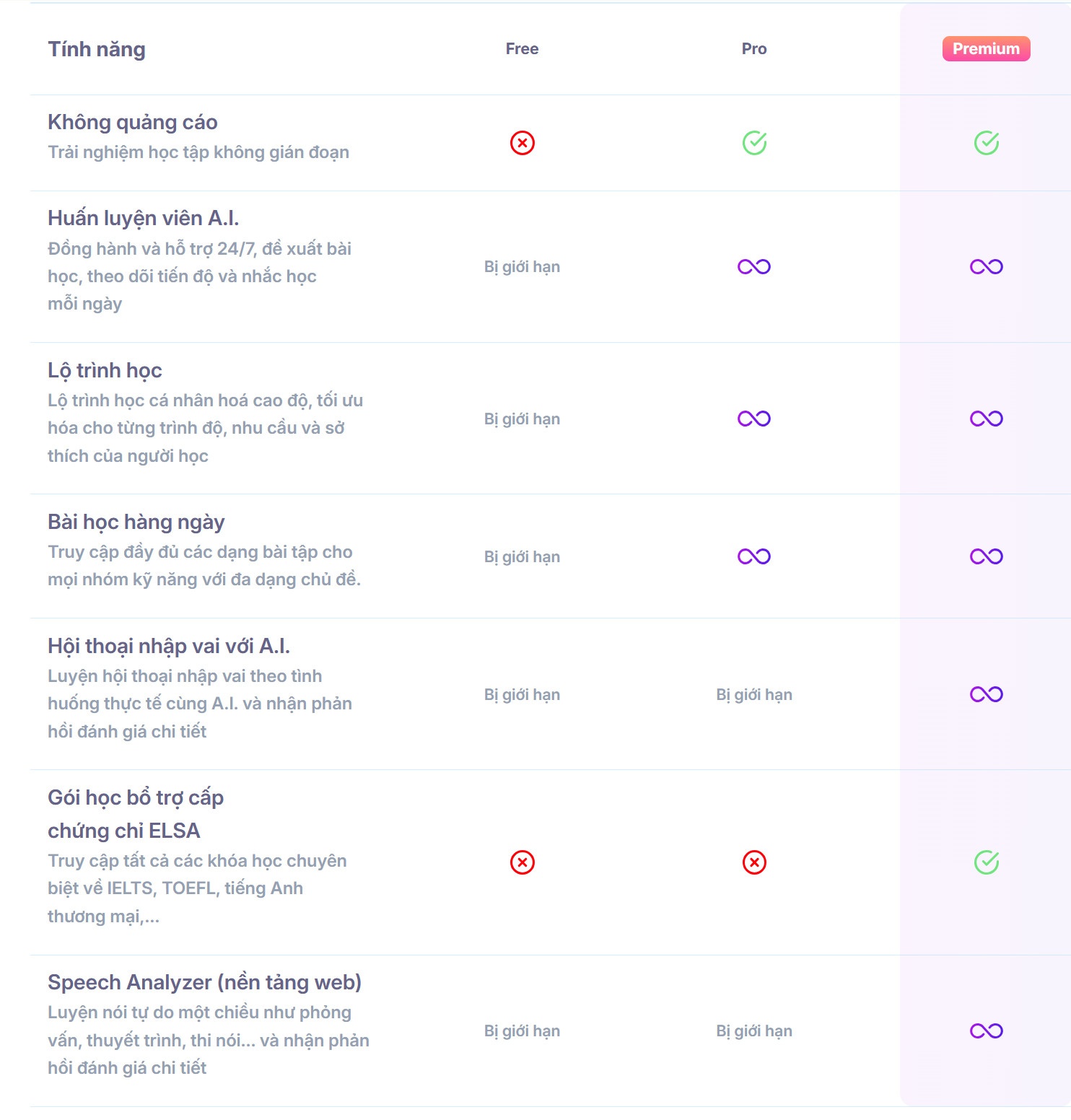The height and width of the screenshot is (1120, 1071).
Task: Click Premium green checkmark for no ads
Action: click(986, 143)
